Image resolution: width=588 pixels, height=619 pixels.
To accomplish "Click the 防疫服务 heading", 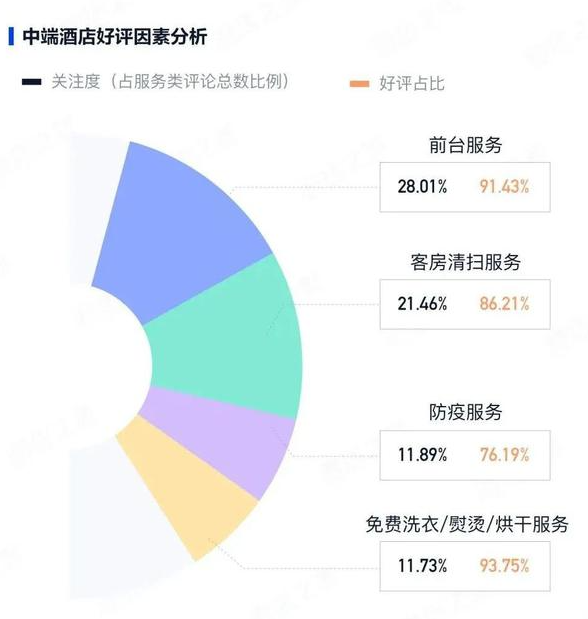I will coord(466,412).
